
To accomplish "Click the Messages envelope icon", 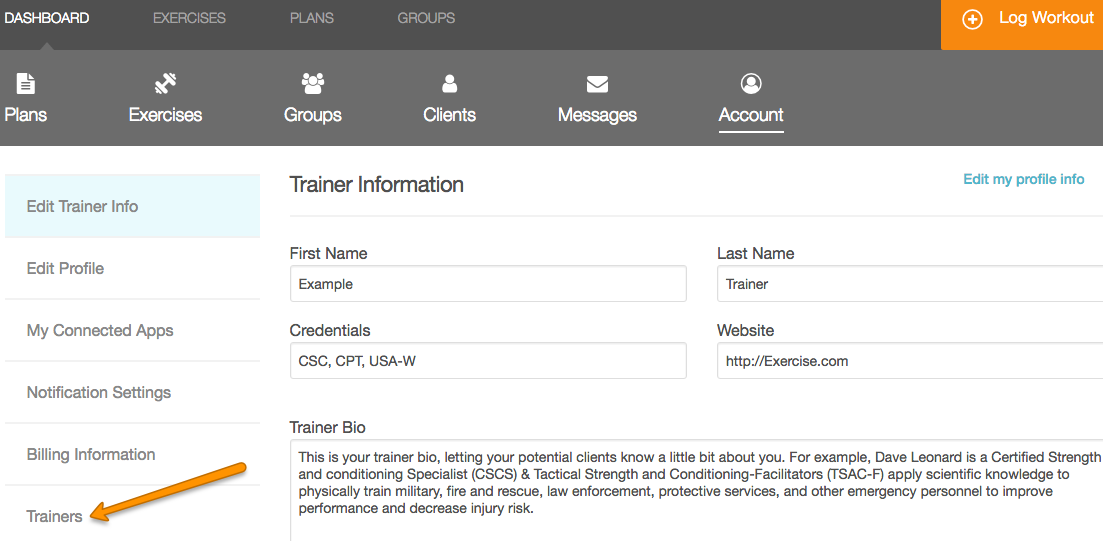I will pos(597,84).
